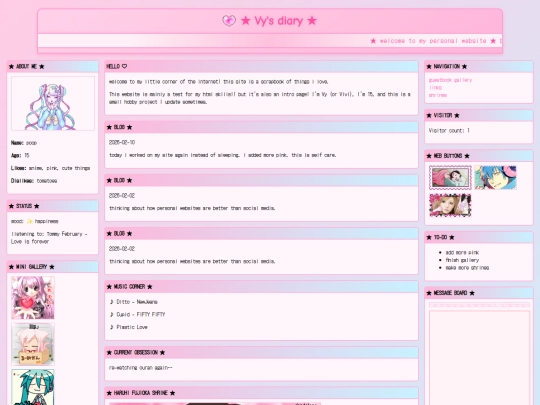The image size is (540, 405).
Task: Click the 'MINI GALLERY' section header
Action: click(53, 267)
